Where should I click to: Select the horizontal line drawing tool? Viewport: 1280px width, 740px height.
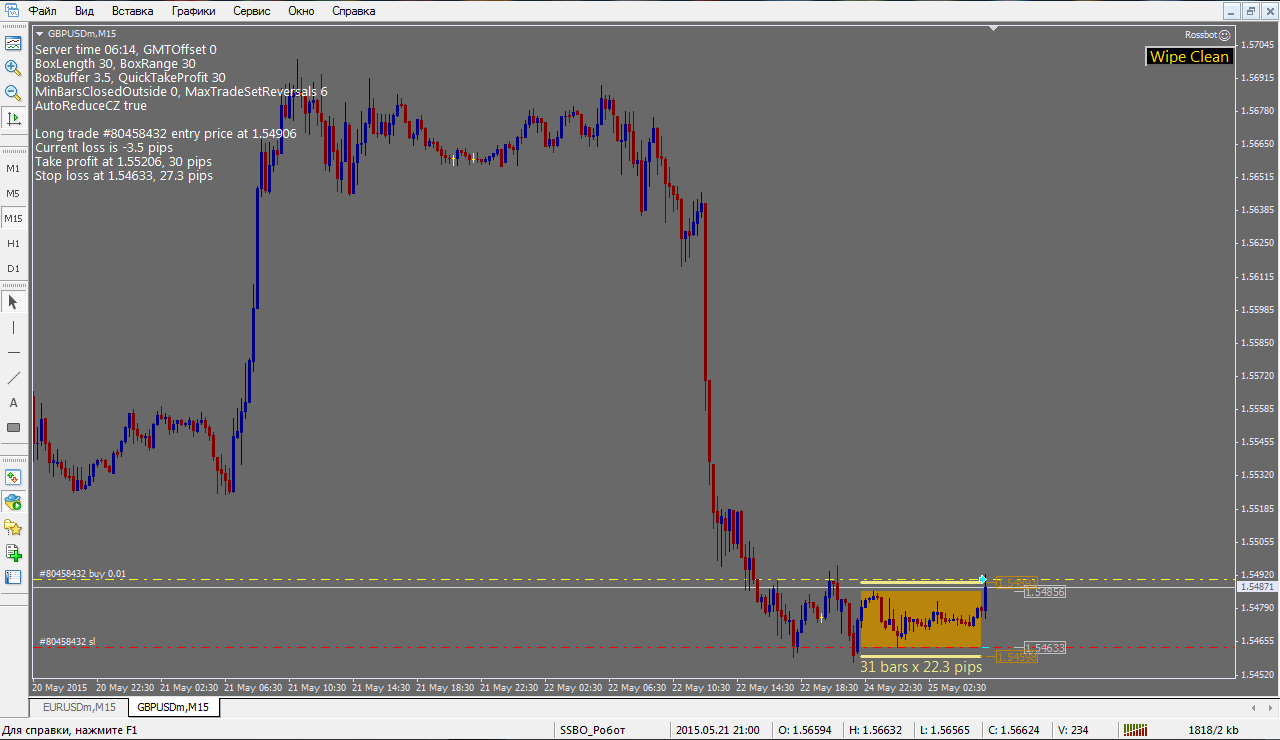[13, 352]
